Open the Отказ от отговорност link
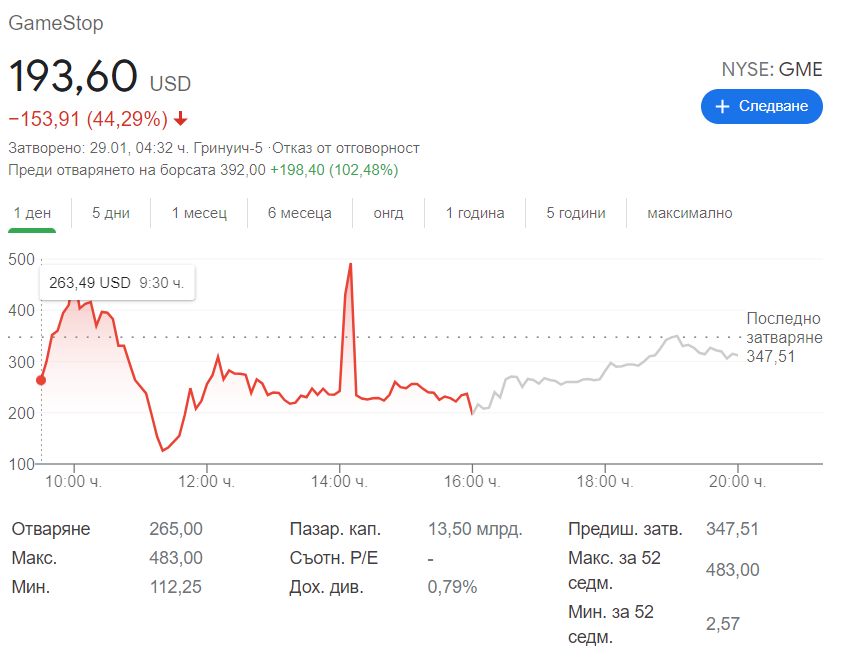Image resolution: width=856 pixels, height=651 pixels. point(346,148)
